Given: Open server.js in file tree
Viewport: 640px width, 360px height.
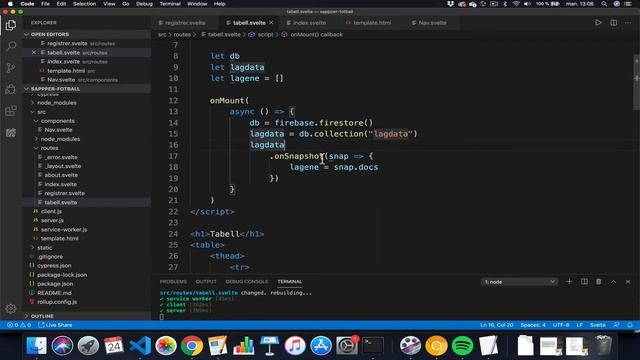Looking at the screenshot, I should (52, 220).
